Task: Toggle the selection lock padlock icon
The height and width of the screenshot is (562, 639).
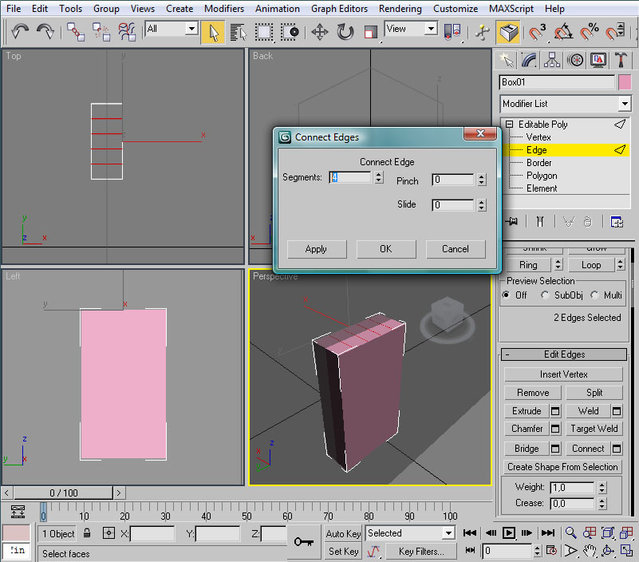Action: (x=88, y=534)
